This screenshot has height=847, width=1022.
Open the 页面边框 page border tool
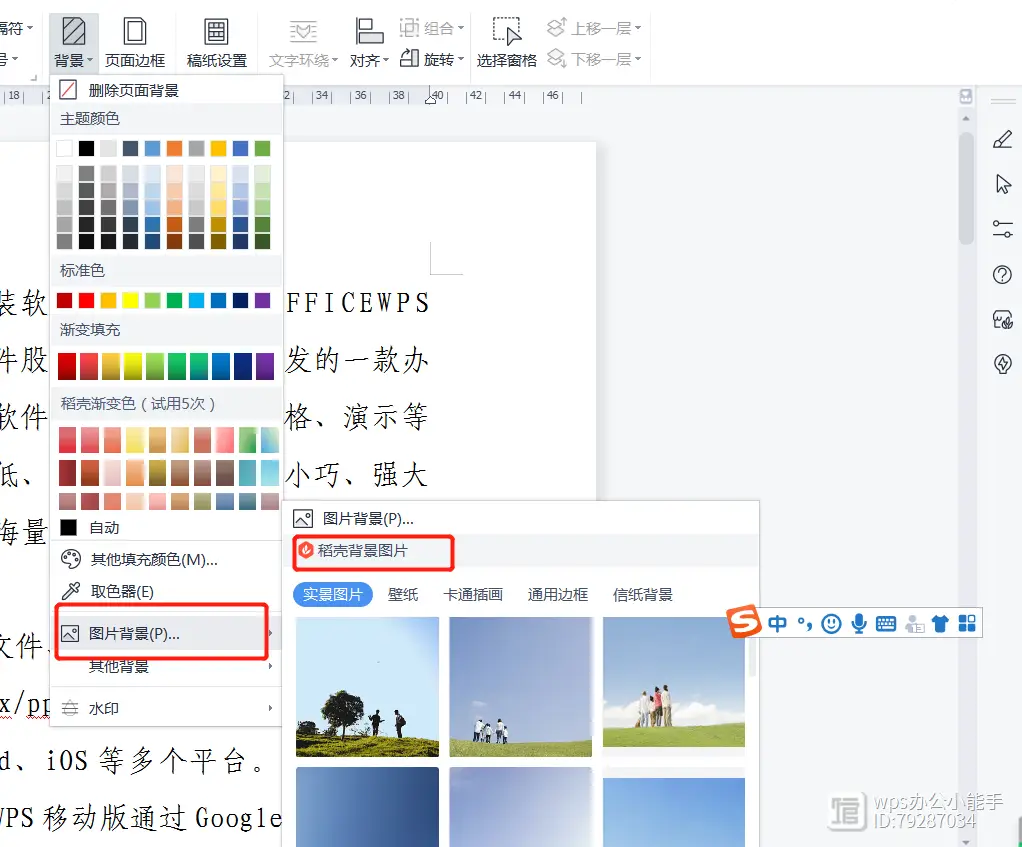[135, 43]
